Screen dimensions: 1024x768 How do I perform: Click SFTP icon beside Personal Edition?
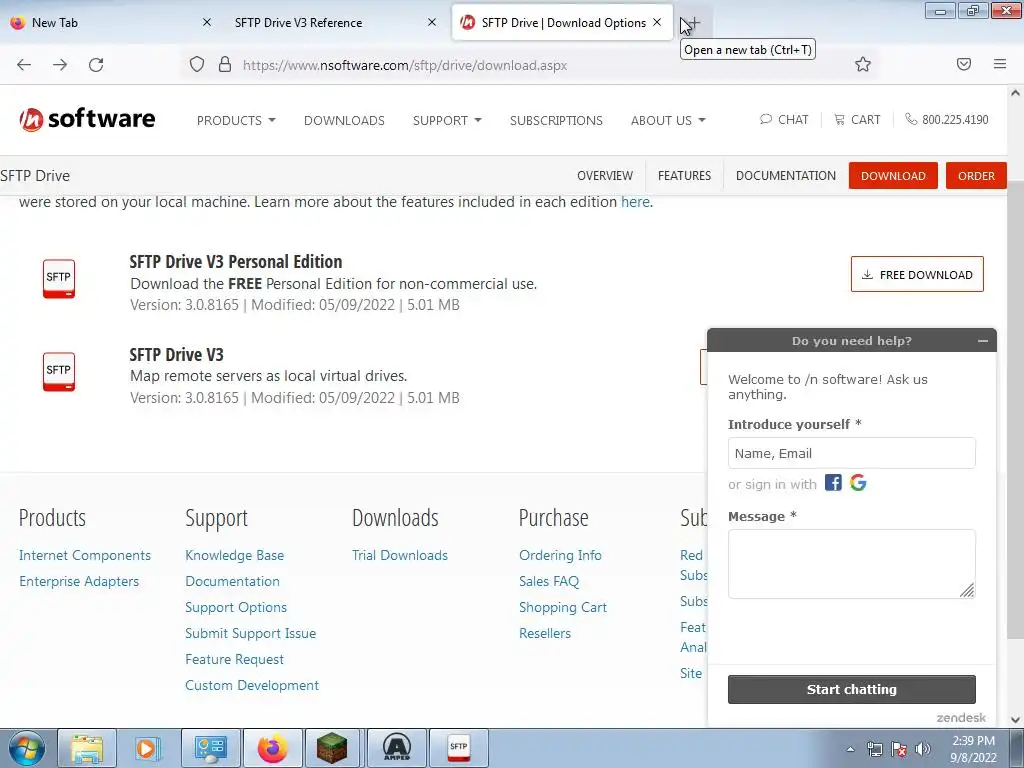[x=59, y=278]
